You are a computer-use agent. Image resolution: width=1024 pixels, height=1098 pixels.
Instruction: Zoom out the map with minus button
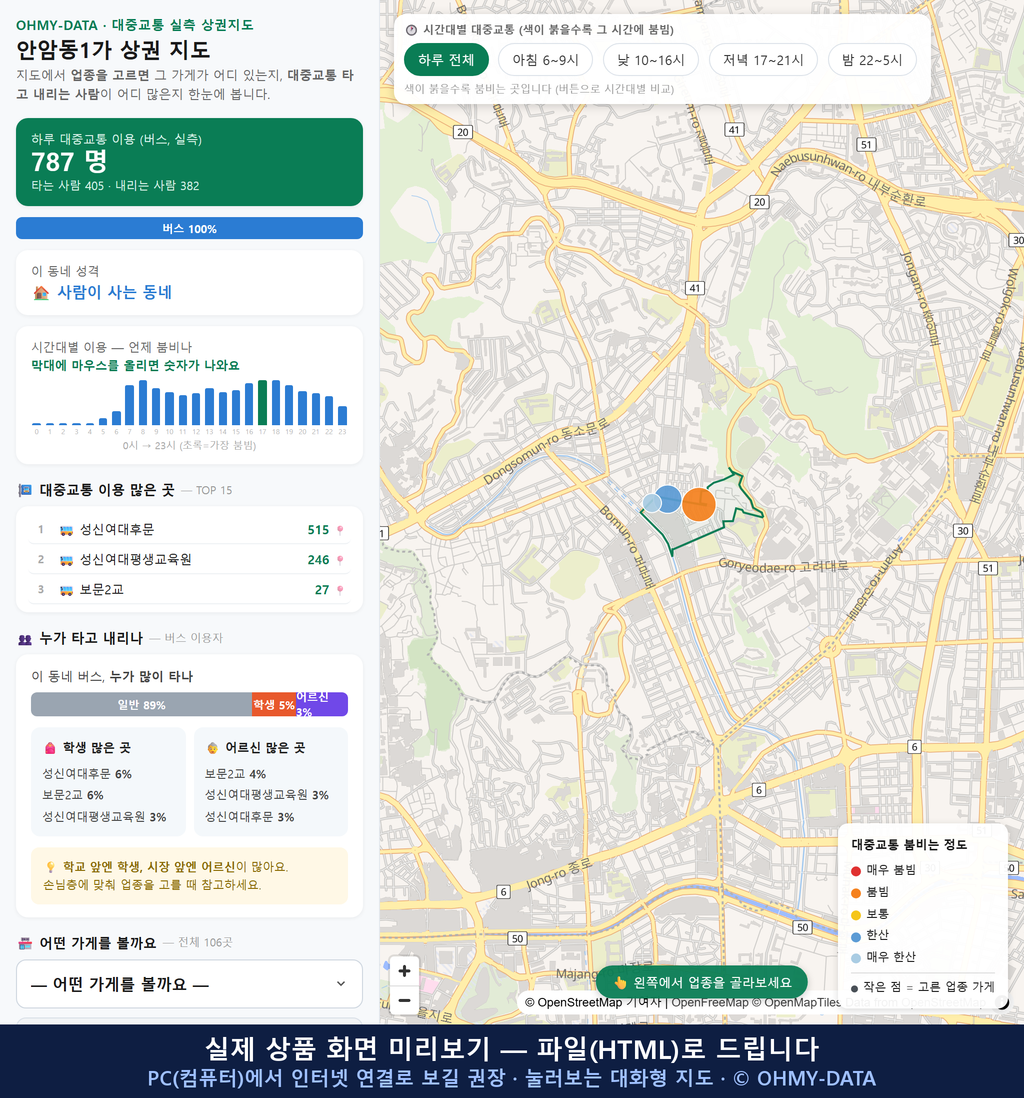click(x=404, y=1000)
